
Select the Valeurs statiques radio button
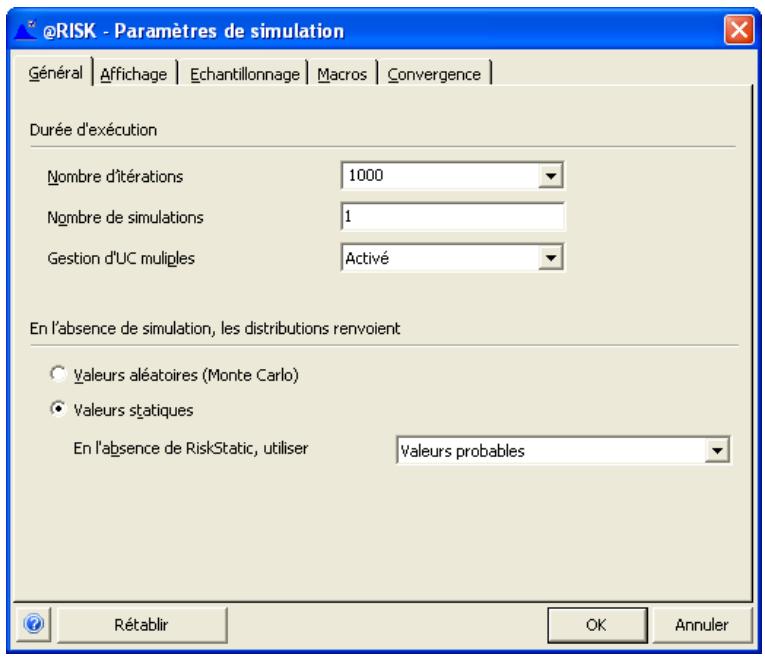59,408
